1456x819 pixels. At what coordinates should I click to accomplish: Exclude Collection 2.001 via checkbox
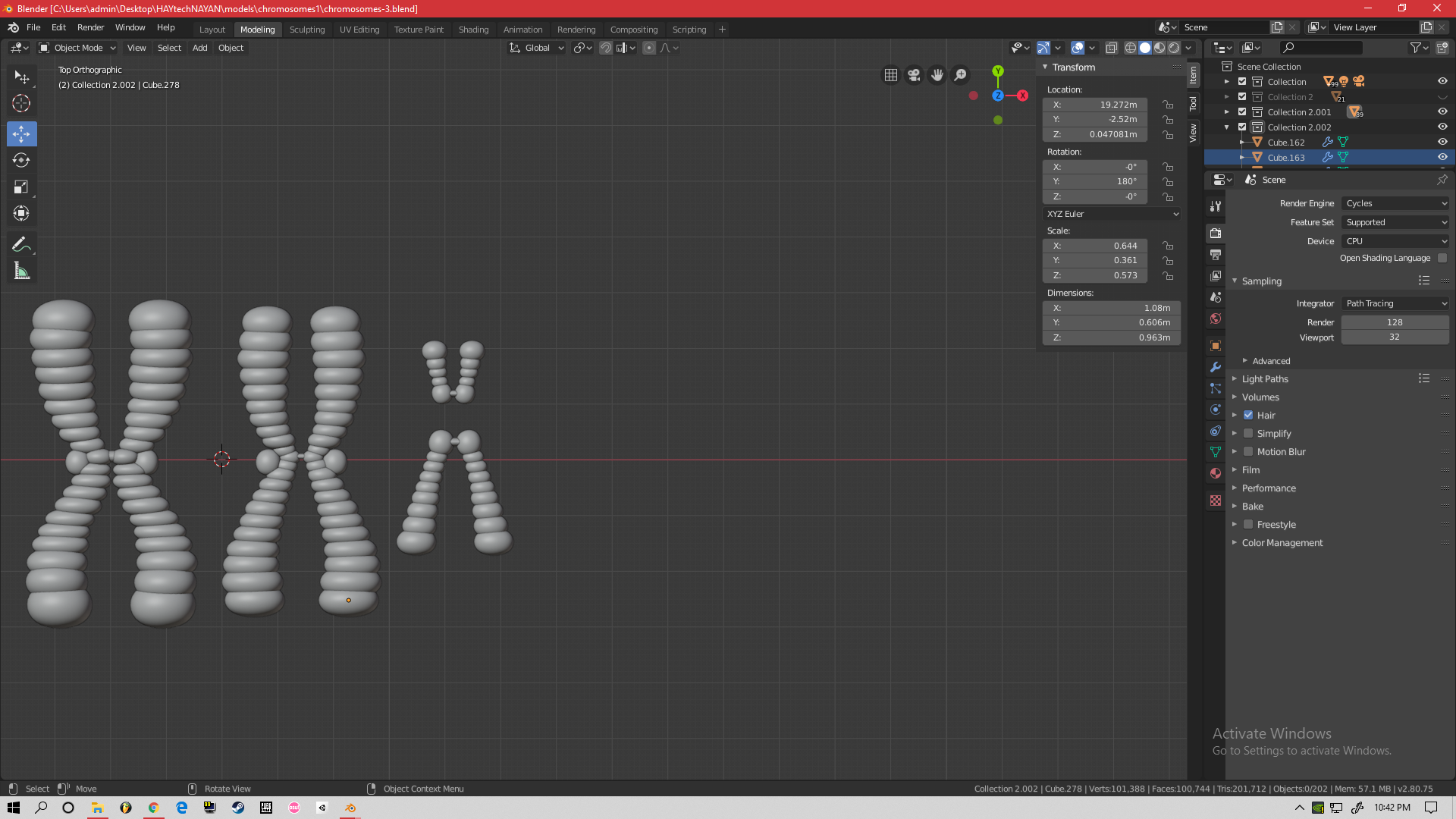1242,111
